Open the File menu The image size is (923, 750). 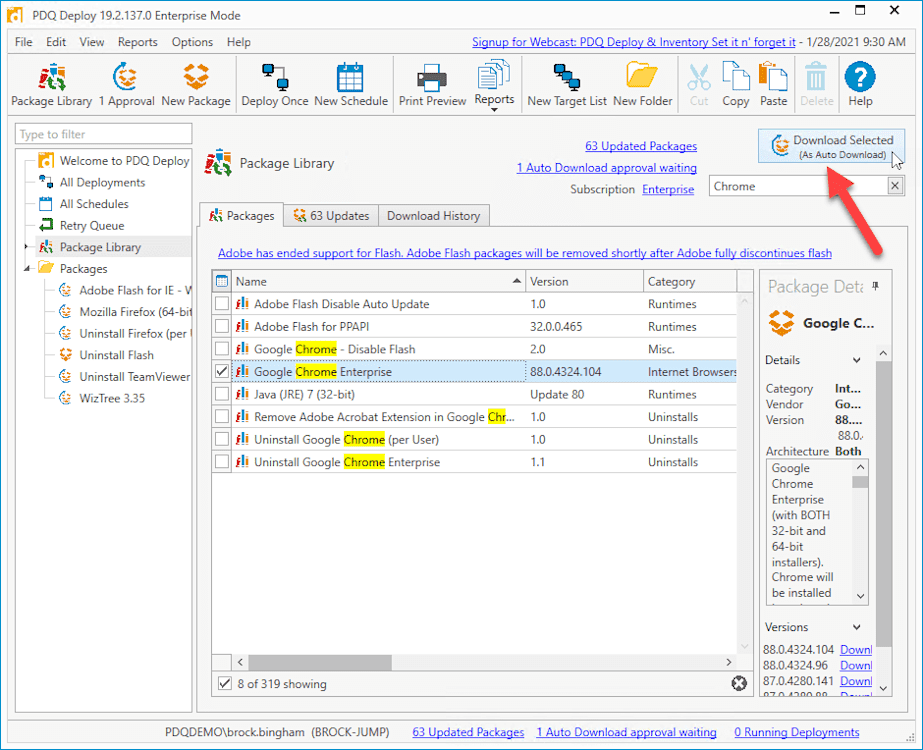click(24, 42)
